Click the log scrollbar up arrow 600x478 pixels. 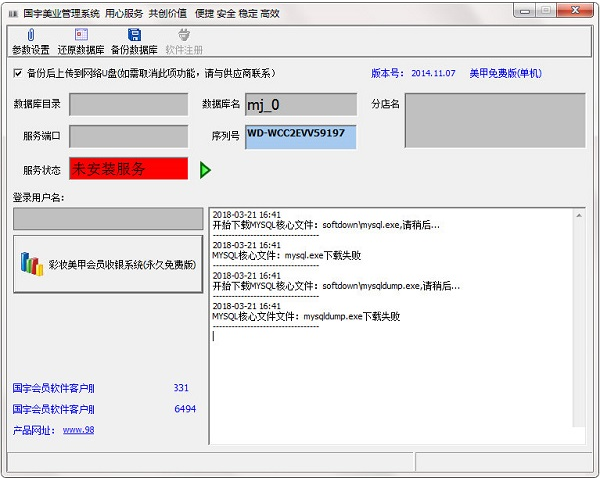click(x=579, y=215)
